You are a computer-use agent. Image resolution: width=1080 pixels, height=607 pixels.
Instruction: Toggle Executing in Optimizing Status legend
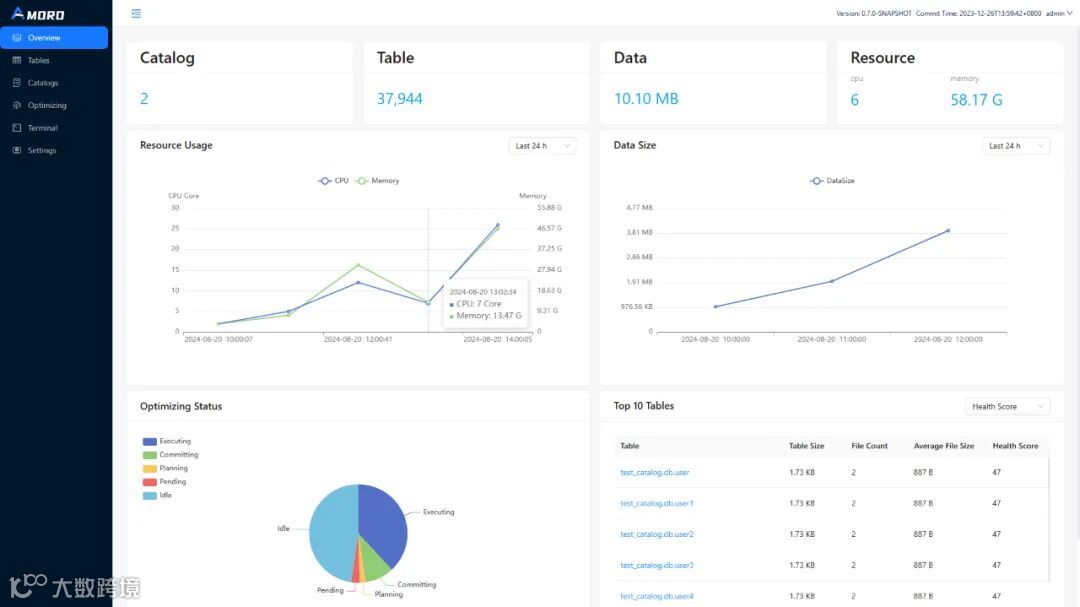click(x=167, y=441)
